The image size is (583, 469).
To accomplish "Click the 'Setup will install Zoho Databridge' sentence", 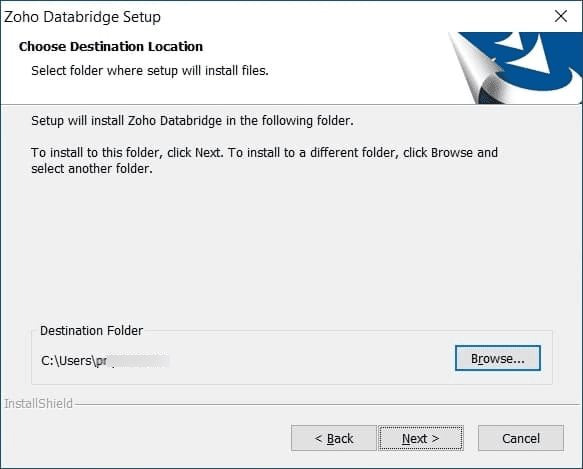I will click(x=192, y=121).
